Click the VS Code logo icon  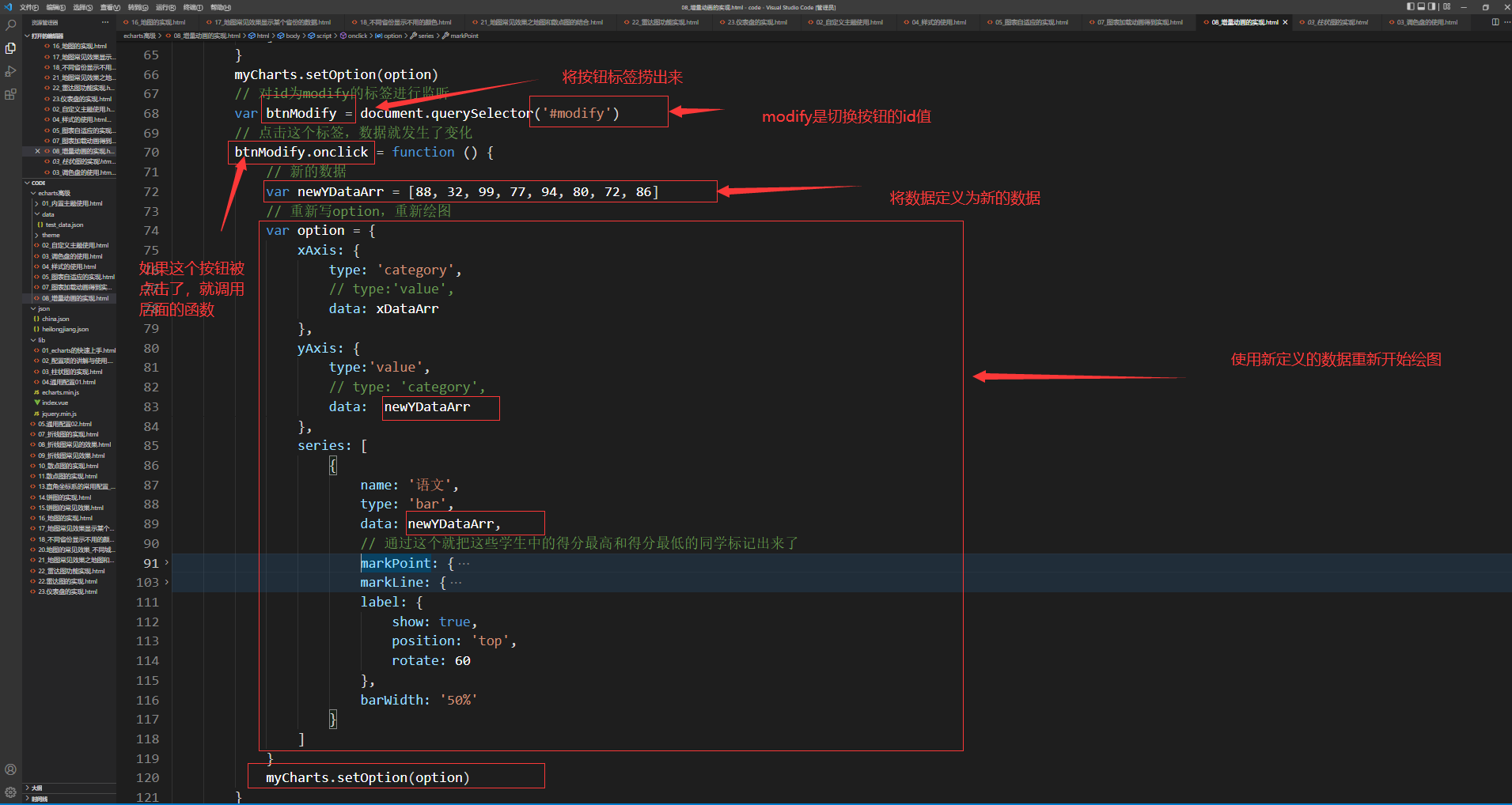click(8, 7)
